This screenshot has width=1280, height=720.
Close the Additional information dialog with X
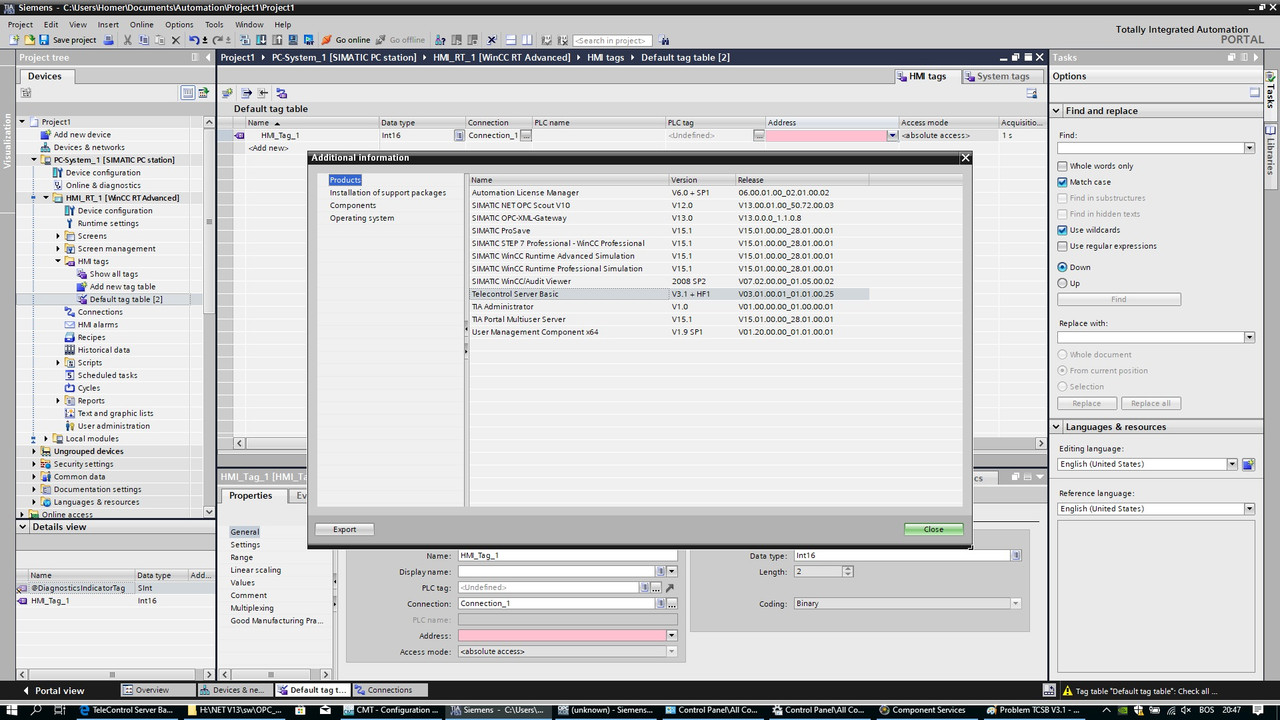[x=965, y=158]
